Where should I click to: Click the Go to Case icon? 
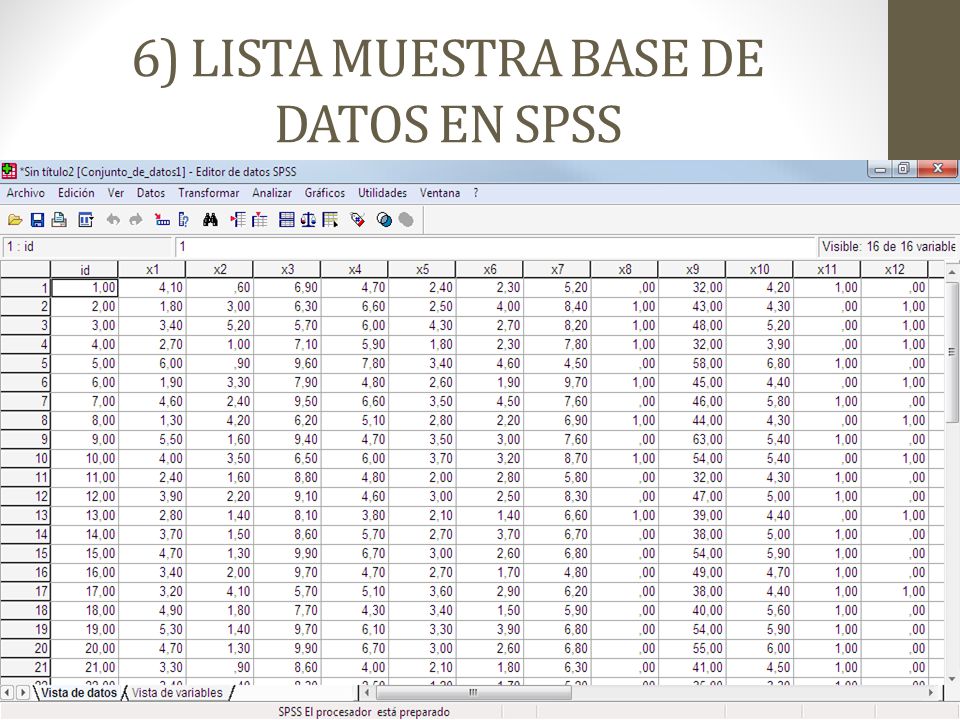[x=162, y=220]
